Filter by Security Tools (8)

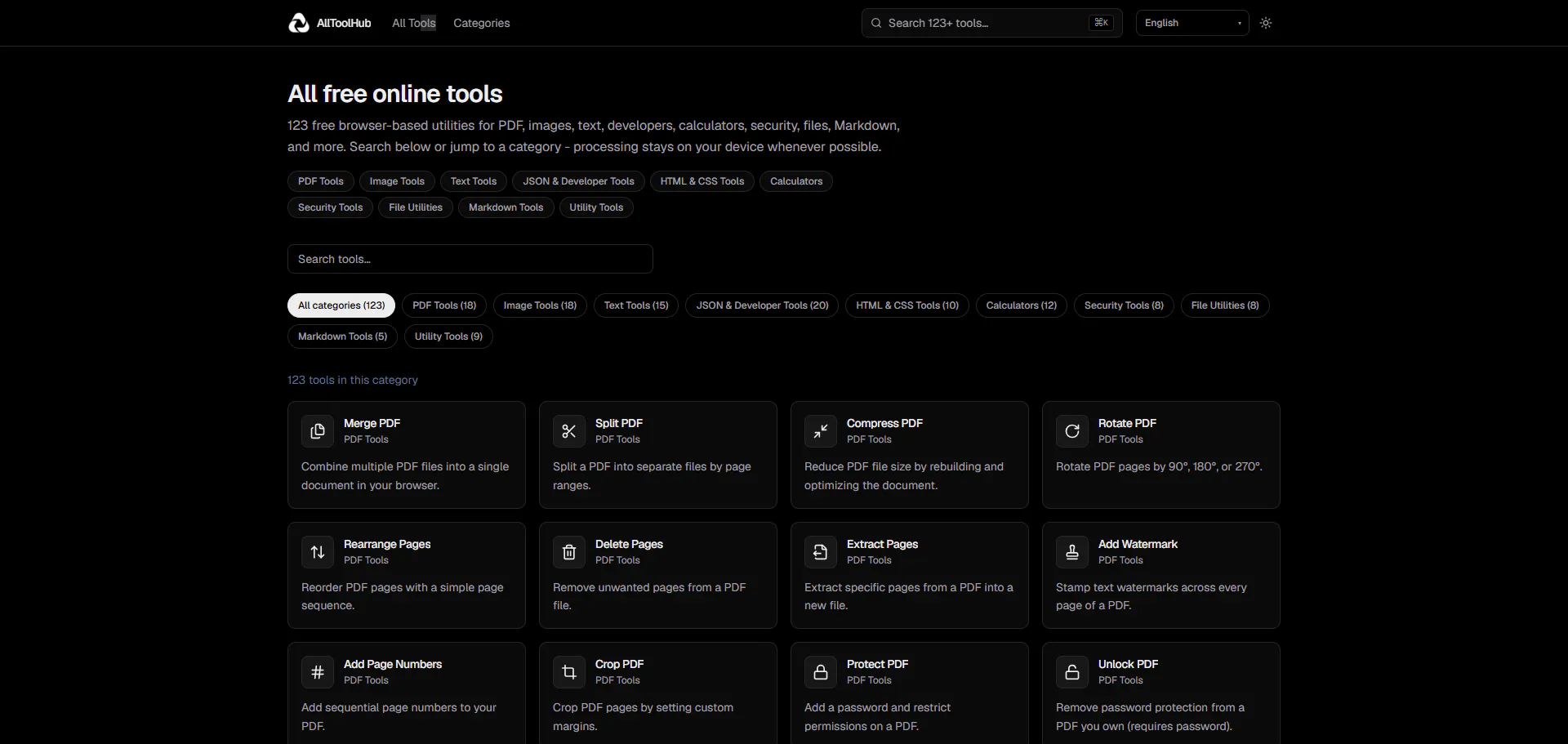1124,305
